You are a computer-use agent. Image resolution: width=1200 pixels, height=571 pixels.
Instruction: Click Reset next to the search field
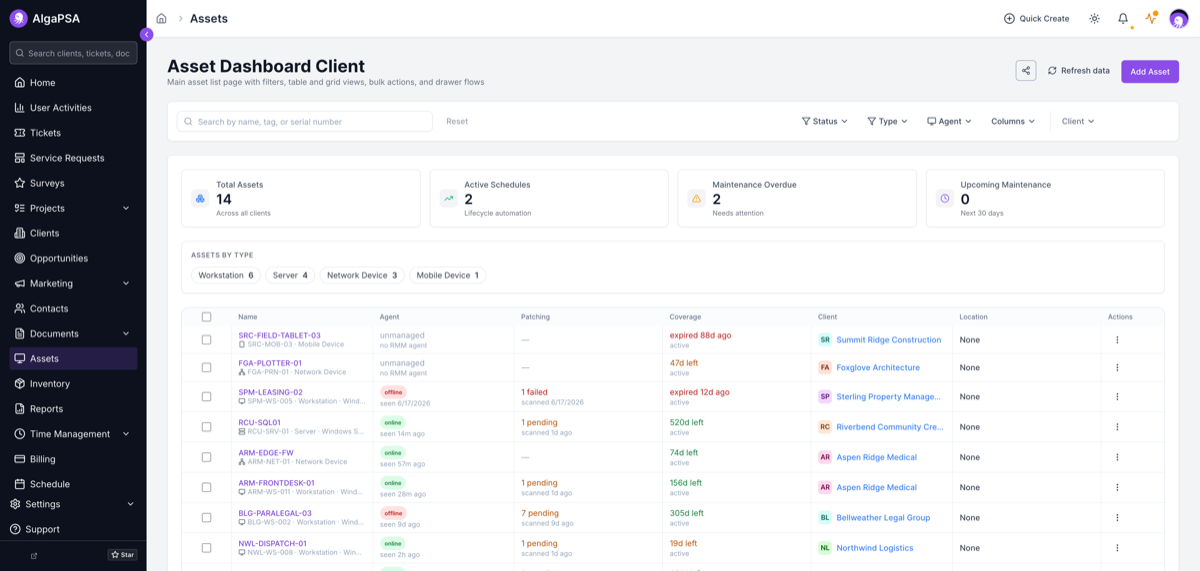(457, 121)
